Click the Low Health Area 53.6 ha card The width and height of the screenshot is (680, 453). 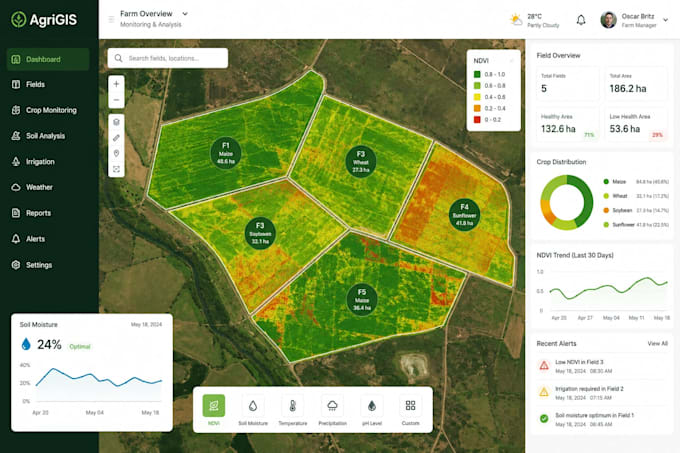click(x=636, y=125)
